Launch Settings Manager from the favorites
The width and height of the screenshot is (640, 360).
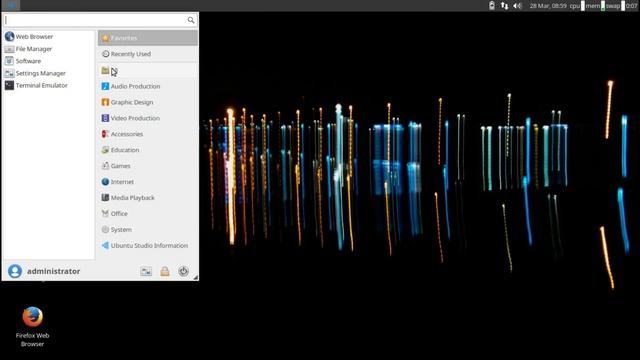[x=49, y=73]
